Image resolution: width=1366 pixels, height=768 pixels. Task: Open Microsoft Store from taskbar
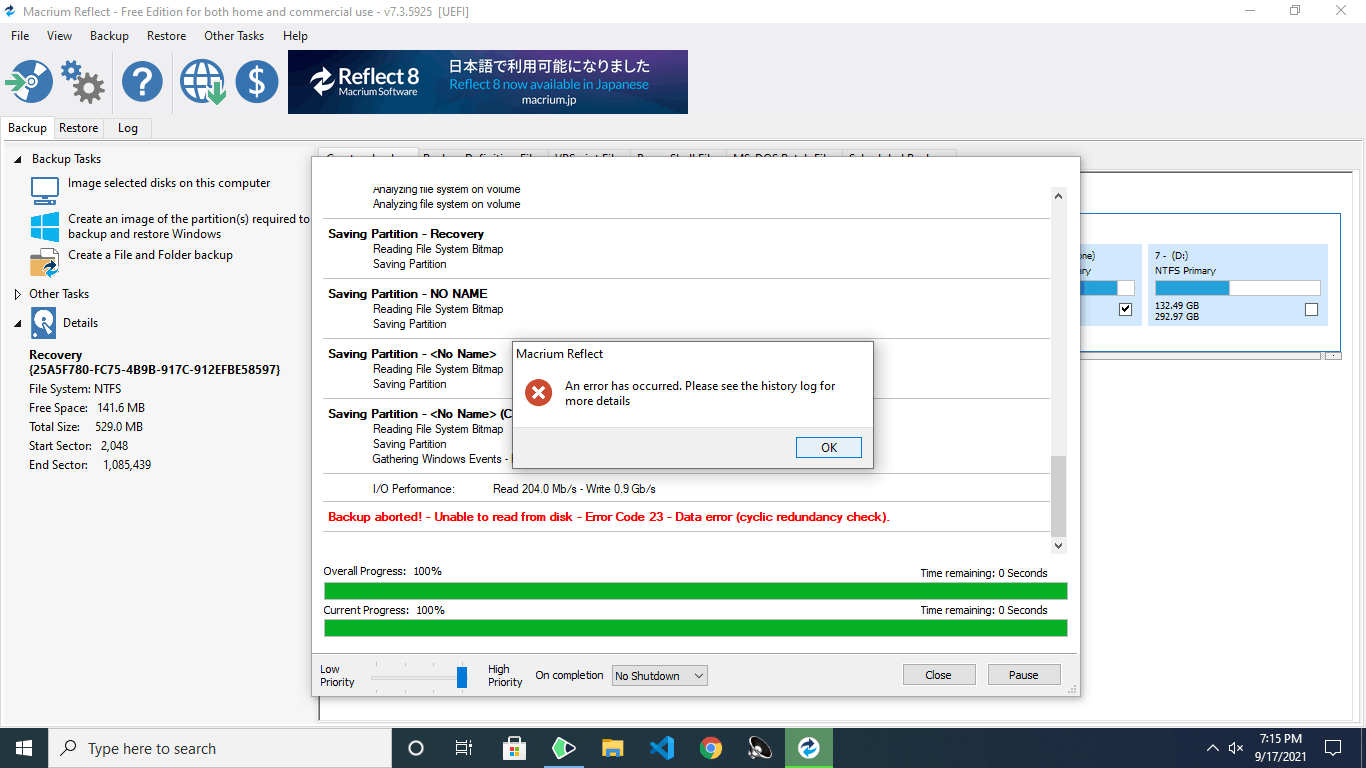[514, 748]
